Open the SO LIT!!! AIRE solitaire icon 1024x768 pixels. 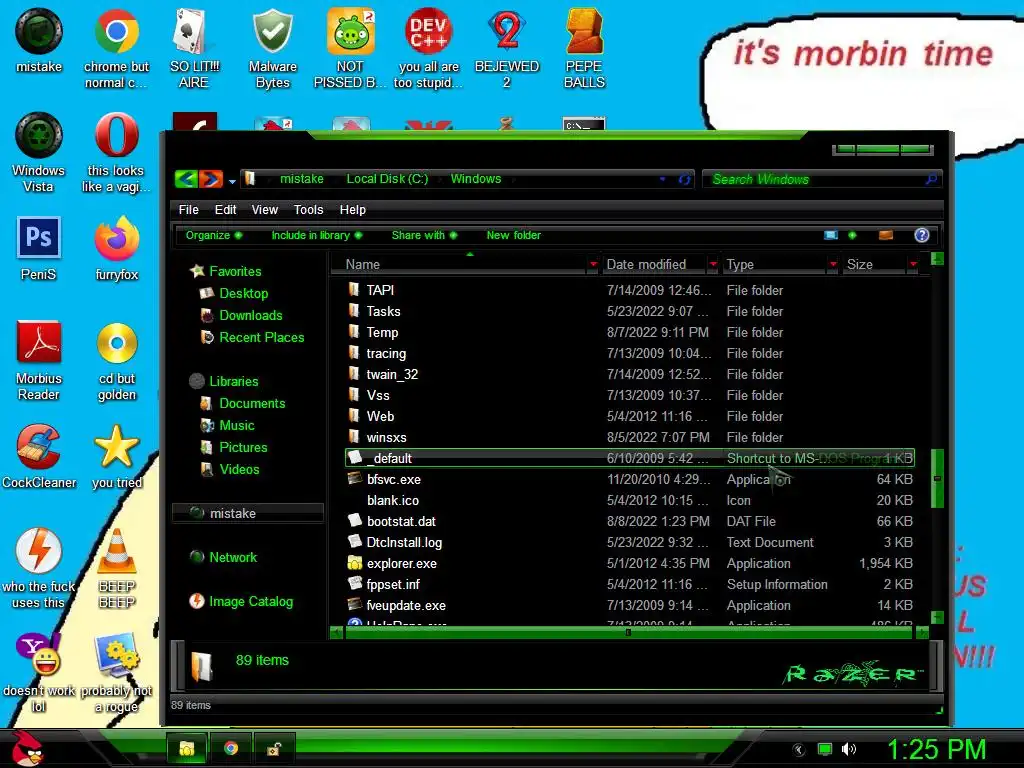[x=194, y=48]
